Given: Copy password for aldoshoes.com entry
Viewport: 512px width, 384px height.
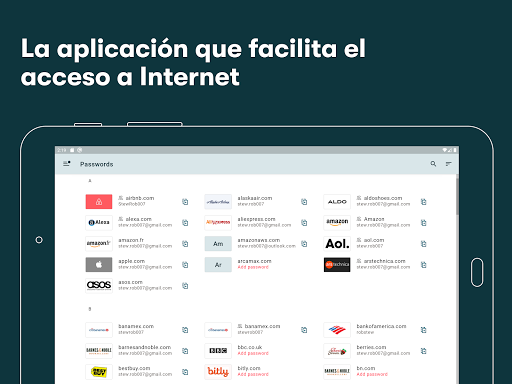Looking at the screenshot, I should coord(423,202).
